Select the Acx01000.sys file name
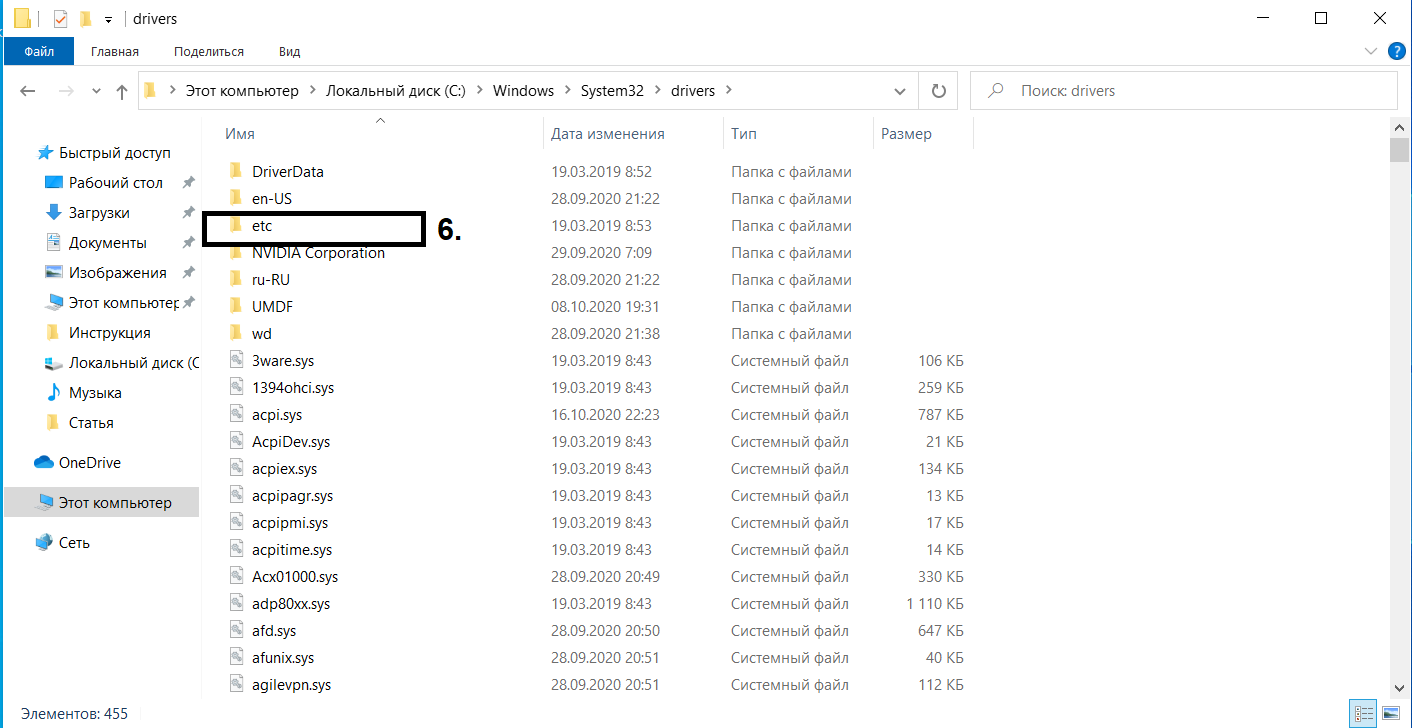The image size is (1412, 728). point(295,577)
